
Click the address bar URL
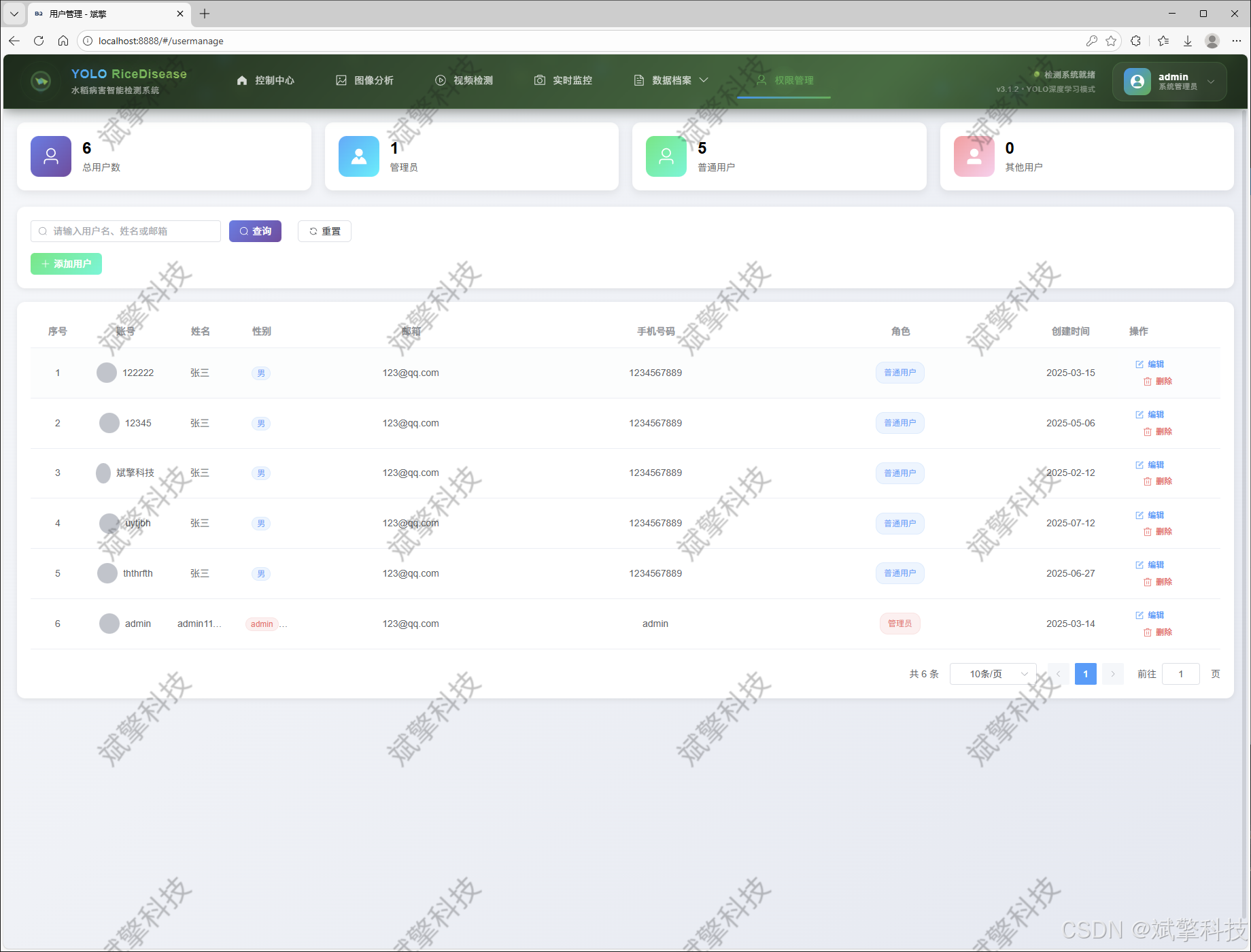coord(161,41)
